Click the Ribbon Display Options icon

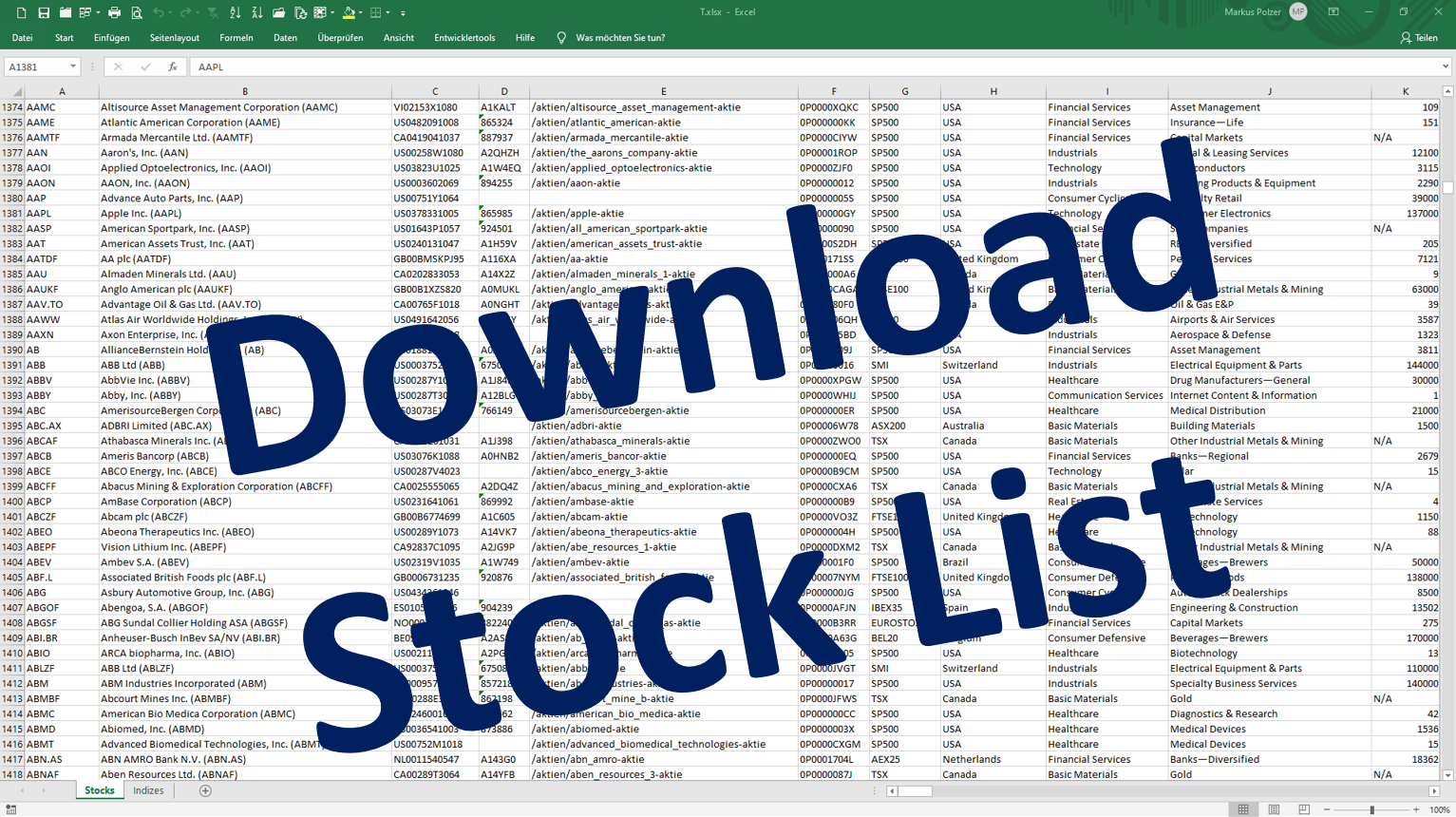pos(1333,12)
